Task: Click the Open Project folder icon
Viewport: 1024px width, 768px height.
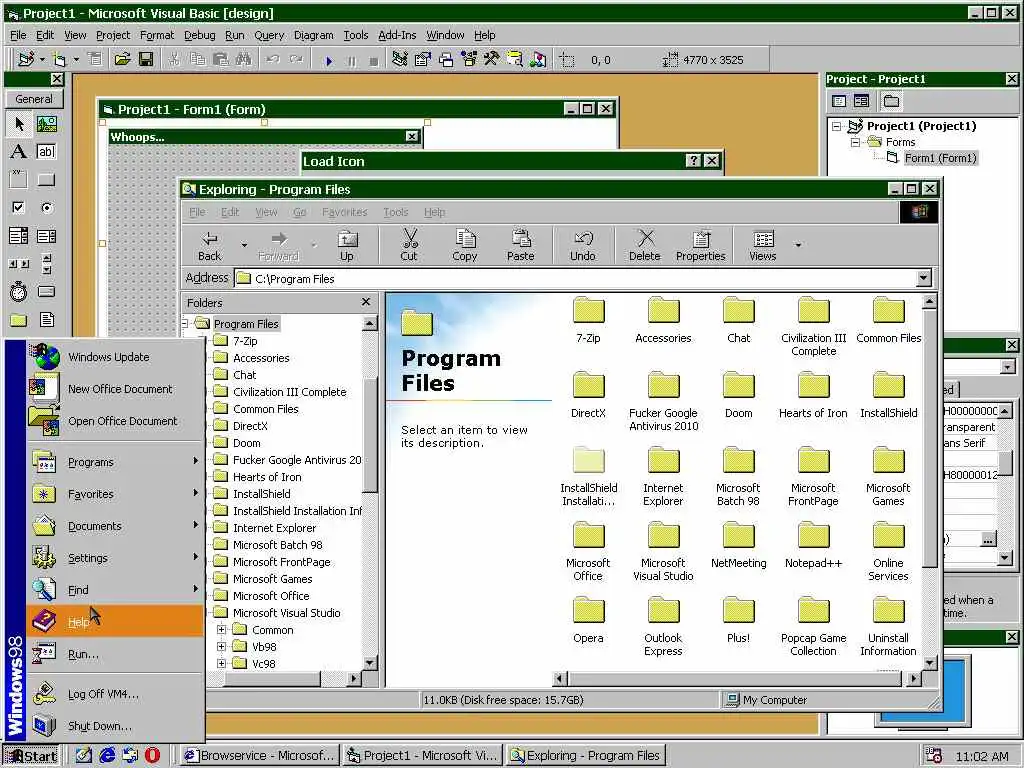Action: coord(122,59)
